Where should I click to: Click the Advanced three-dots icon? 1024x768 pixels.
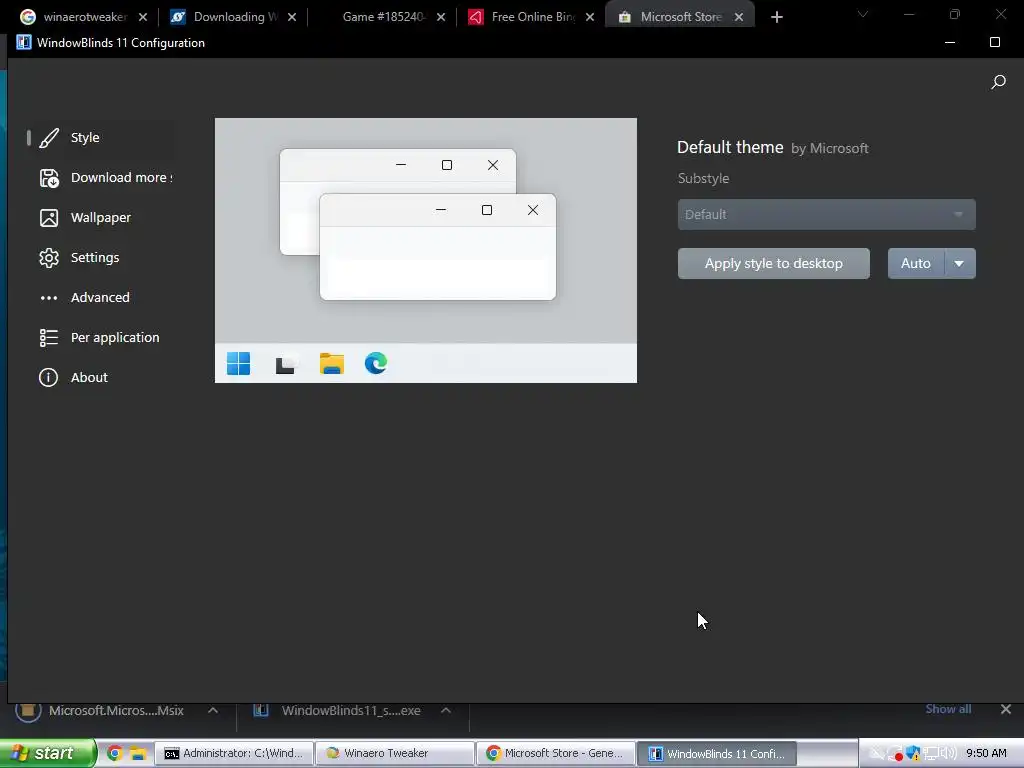(x=49, y=298)
